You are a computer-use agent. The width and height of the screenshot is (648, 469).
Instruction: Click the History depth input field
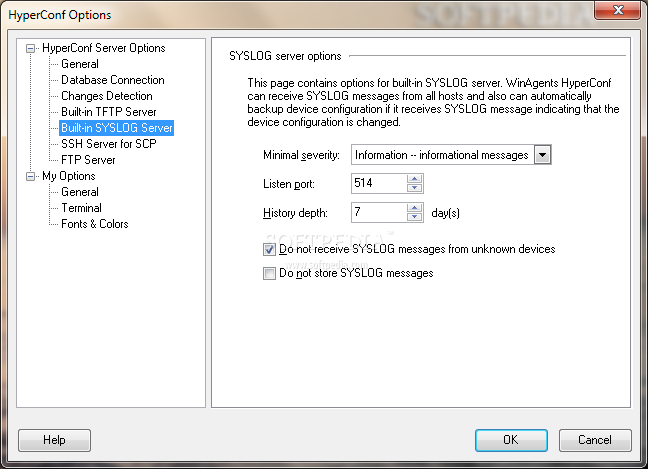tap(379, 212)
